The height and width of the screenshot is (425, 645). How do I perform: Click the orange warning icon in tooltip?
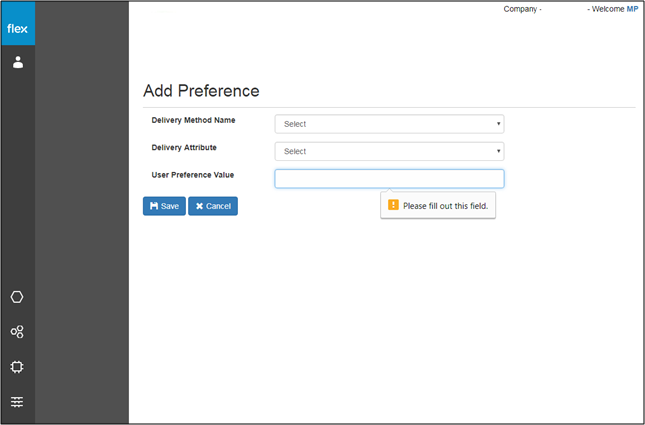click(393, 205)
